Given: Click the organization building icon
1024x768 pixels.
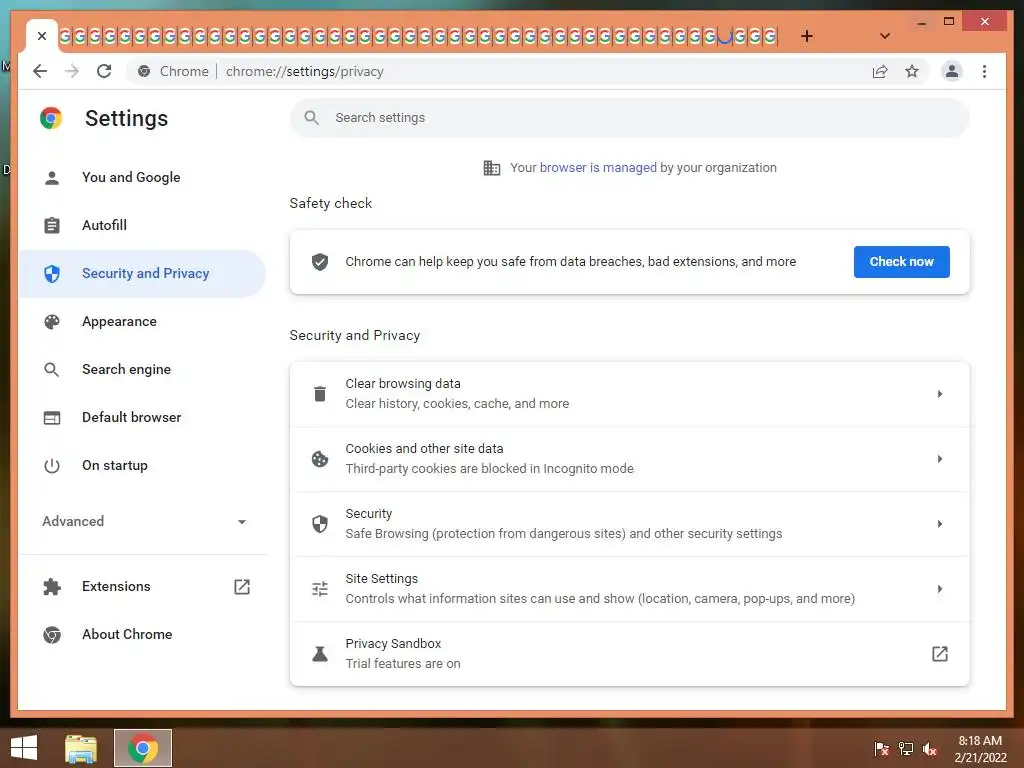Looking at the screenshot, I should pyautogui.click(x=491, y=168).
